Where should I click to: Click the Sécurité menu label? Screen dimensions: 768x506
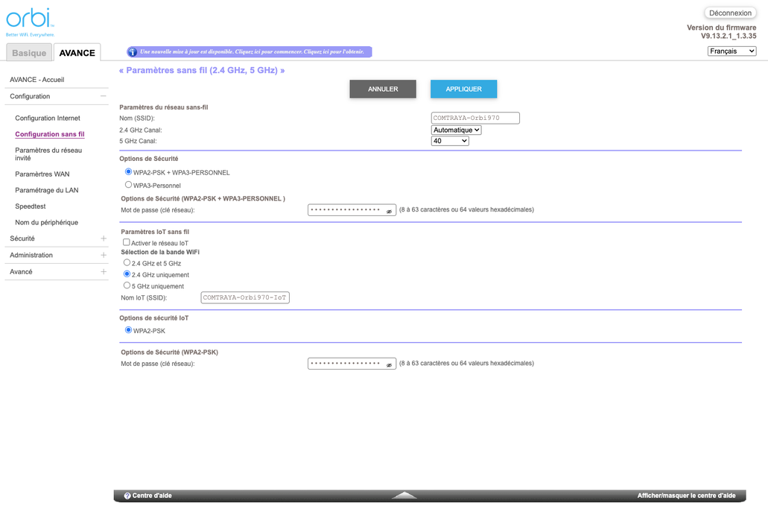pos(22,239)
